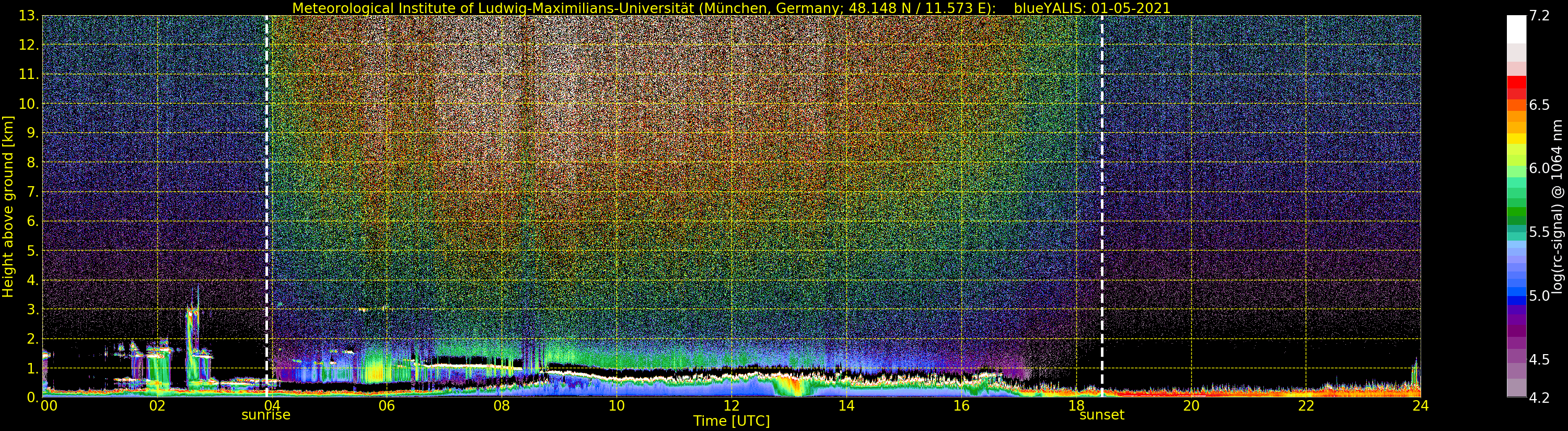1568x431 pixels.
Task: Click the height tick label '0.'
Action: click(x=32, y=397)
